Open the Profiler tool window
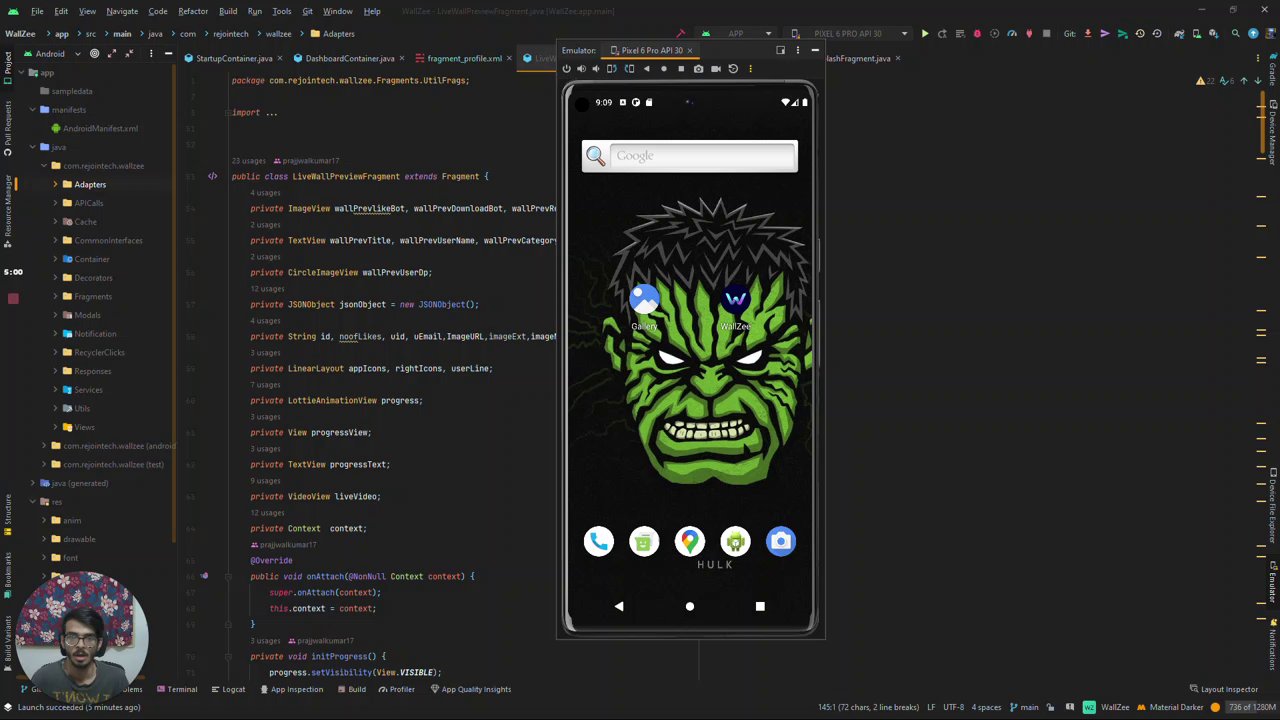 tap(397, 689)
